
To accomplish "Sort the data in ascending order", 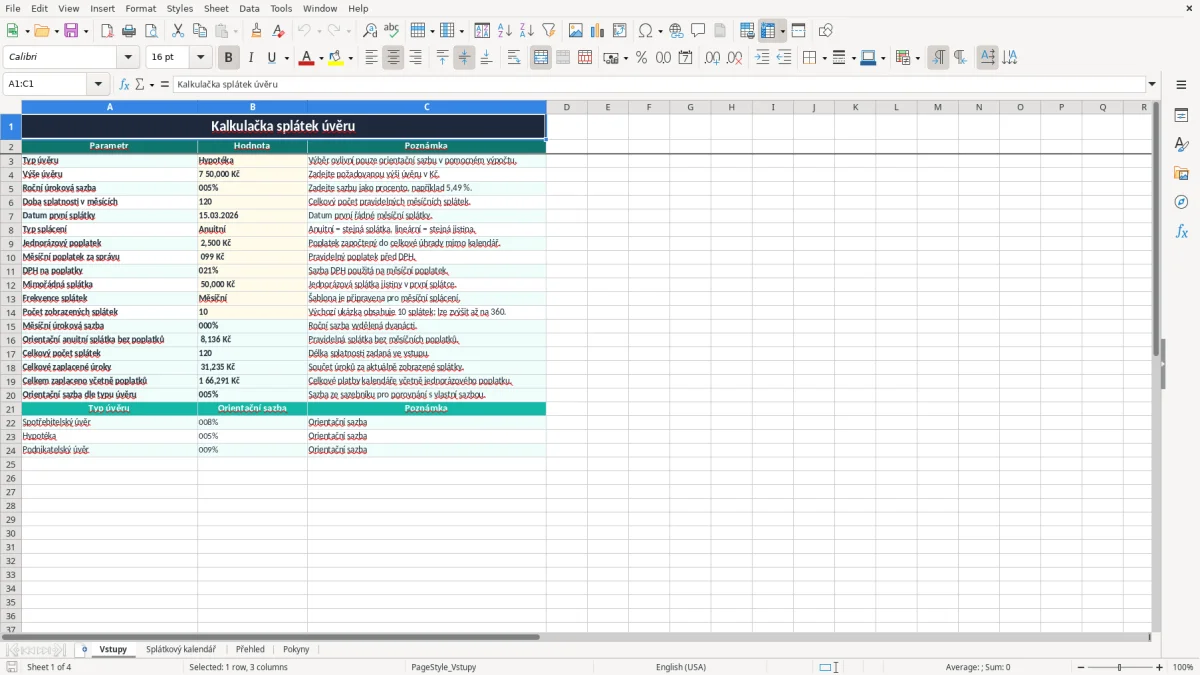I will point(505,31).
